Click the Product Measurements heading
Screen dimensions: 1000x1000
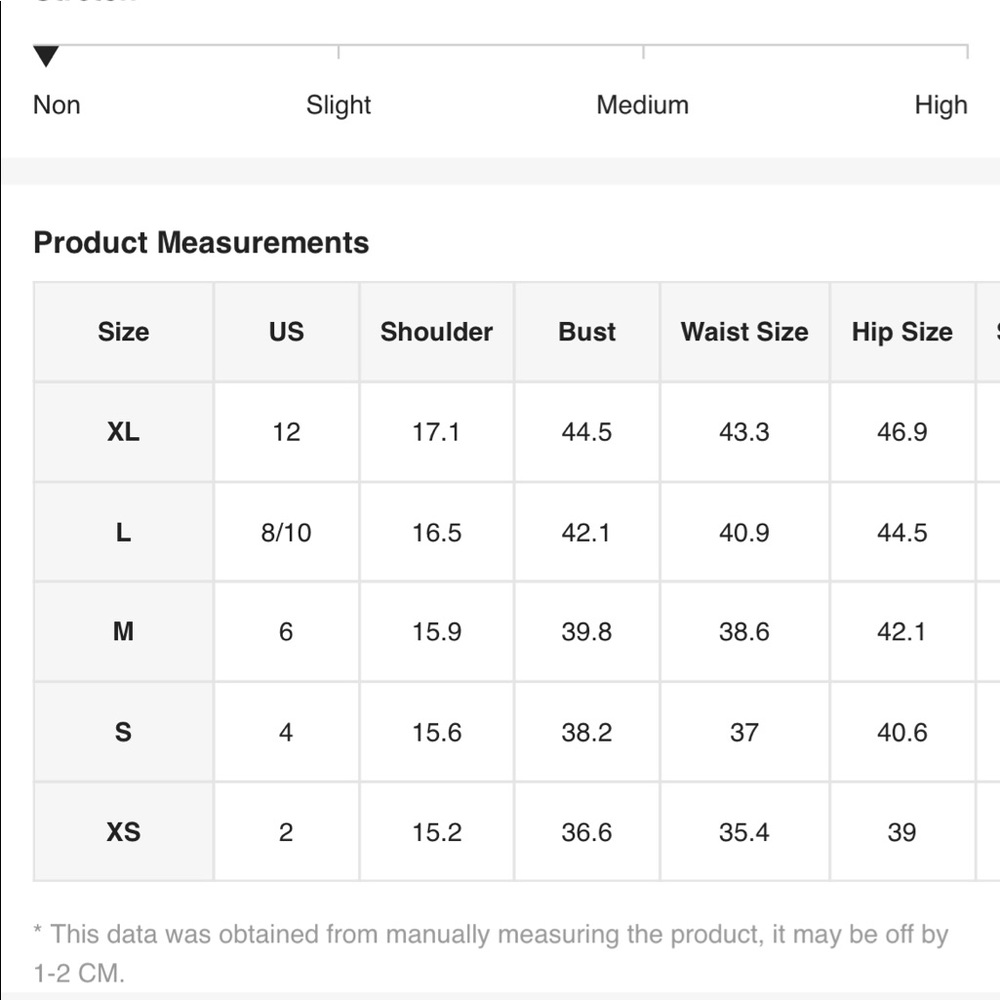(x=201, y=242)
